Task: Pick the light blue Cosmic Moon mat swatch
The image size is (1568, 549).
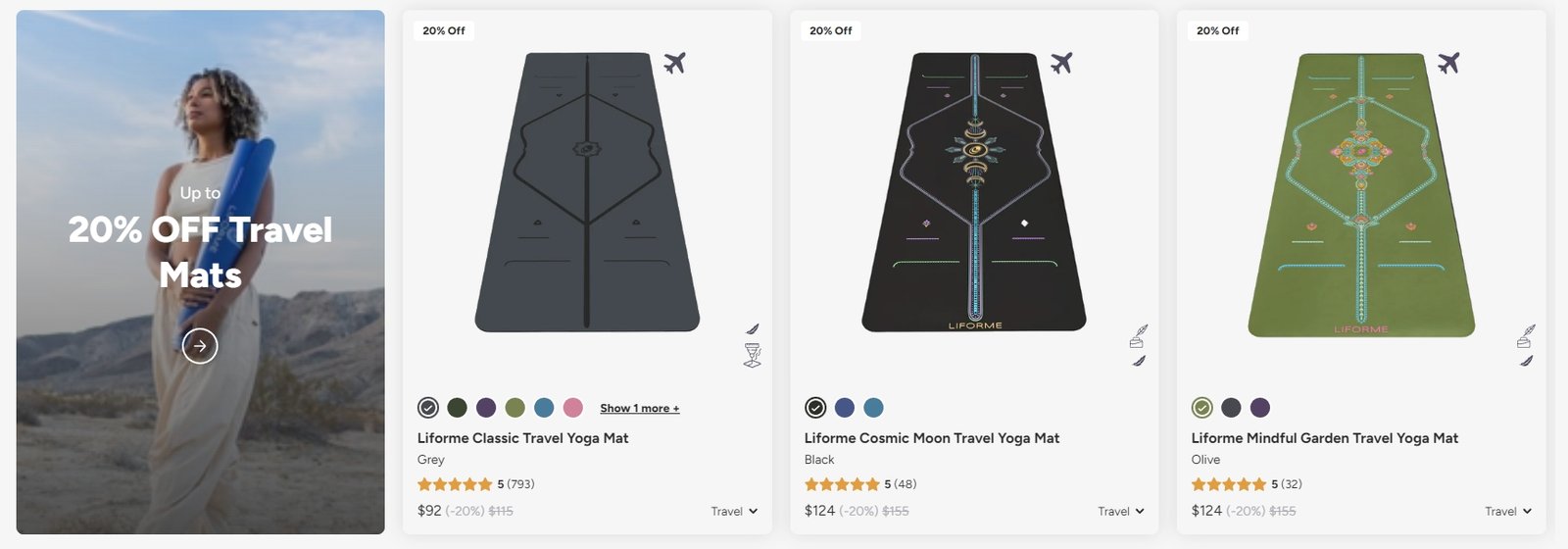Action: pos(873,408)
